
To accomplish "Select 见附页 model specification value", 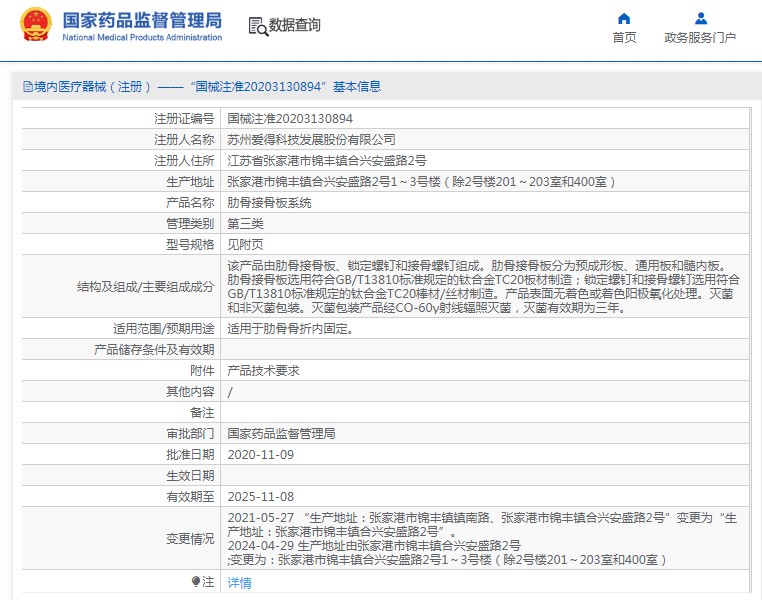I will point(245,244).
